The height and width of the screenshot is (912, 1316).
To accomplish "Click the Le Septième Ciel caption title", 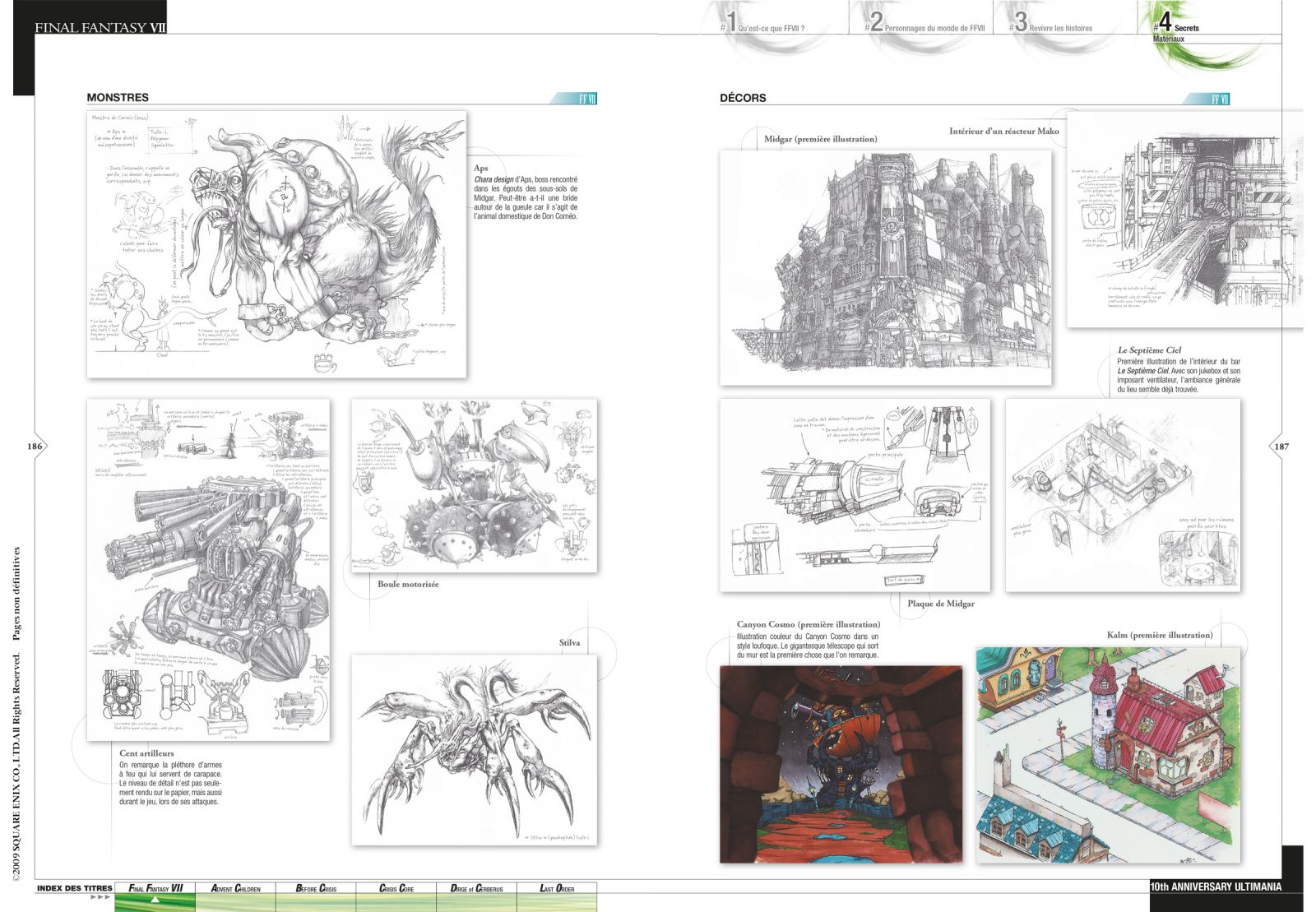I will pyautogui.click(x=1149, y=350).
